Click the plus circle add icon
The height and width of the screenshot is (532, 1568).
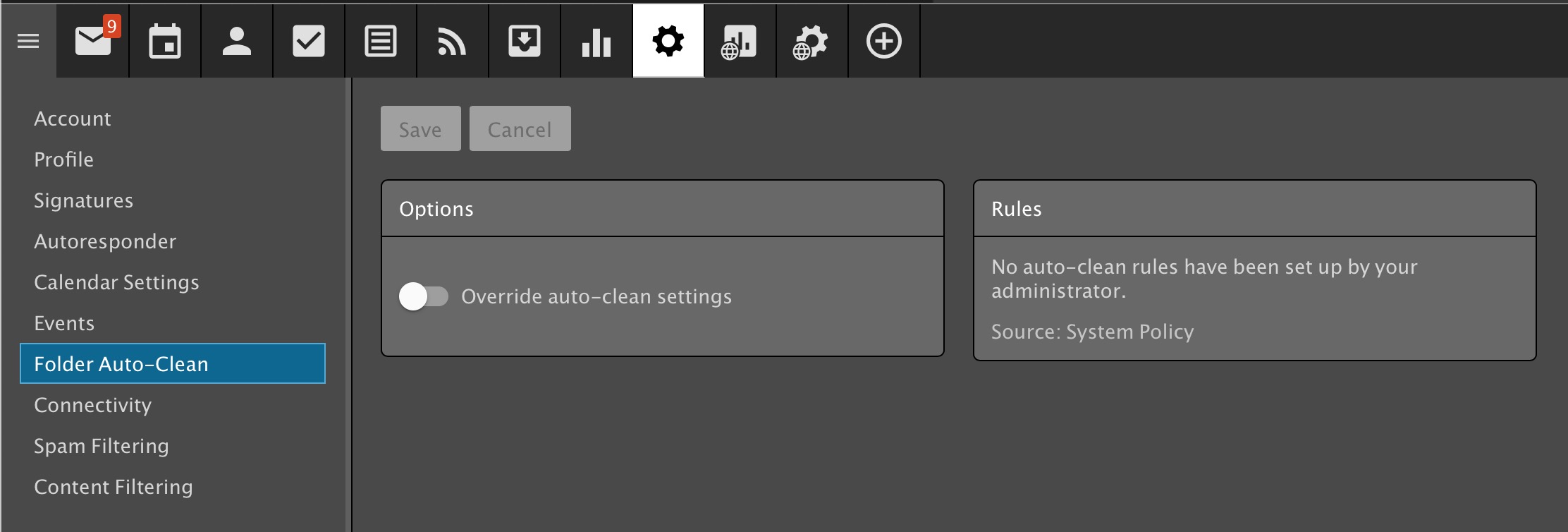point(883,41)
